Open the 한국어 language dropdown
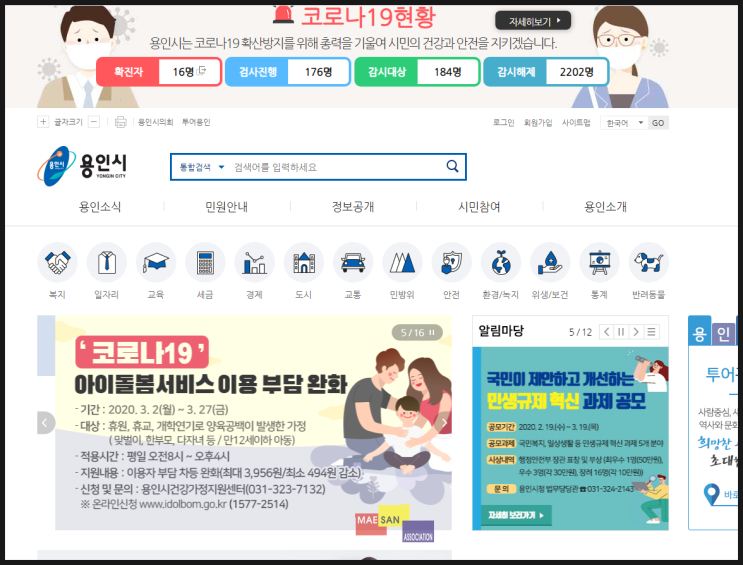The image size is (743, 565). tap(624, 123)
